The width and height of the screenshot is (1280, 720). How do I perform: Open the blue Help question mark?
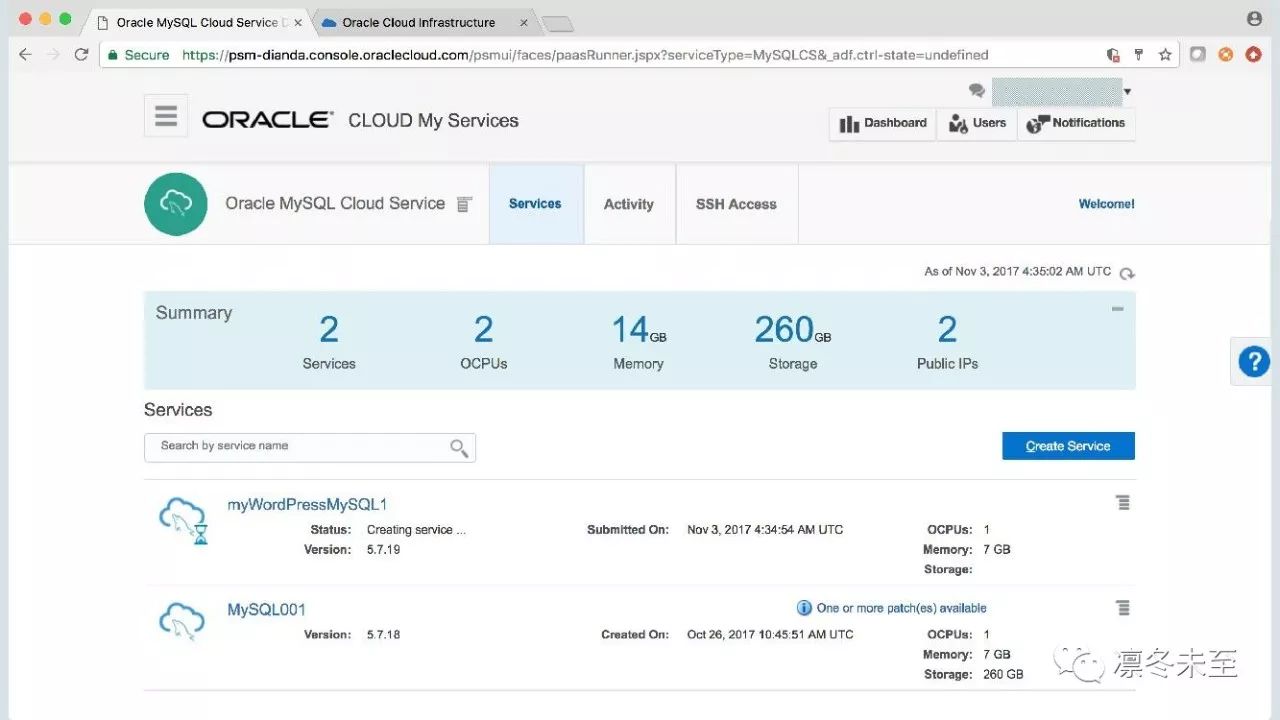click(x=1254, y=361)
